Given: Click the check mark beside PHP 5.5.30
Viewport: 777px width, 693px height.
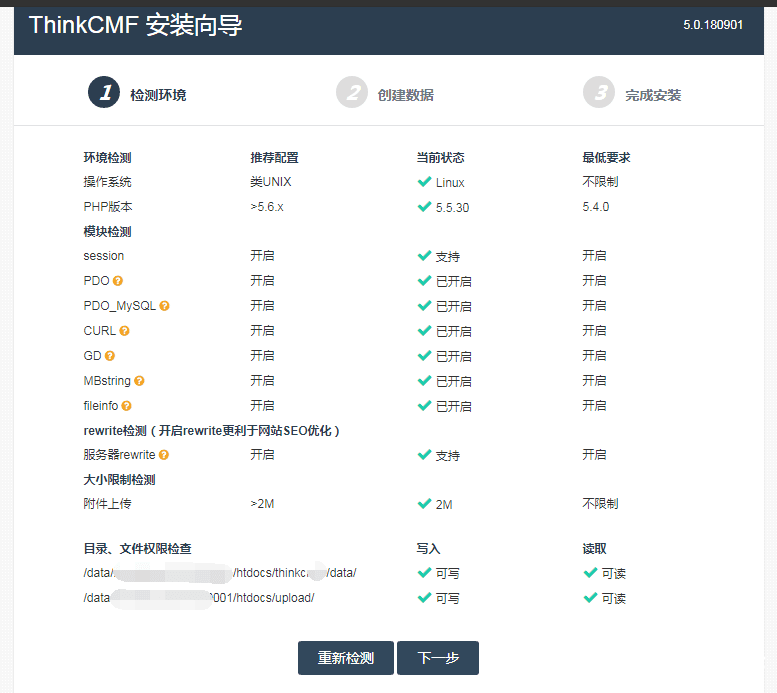Looking at the screenshot, I should point(424,206).
